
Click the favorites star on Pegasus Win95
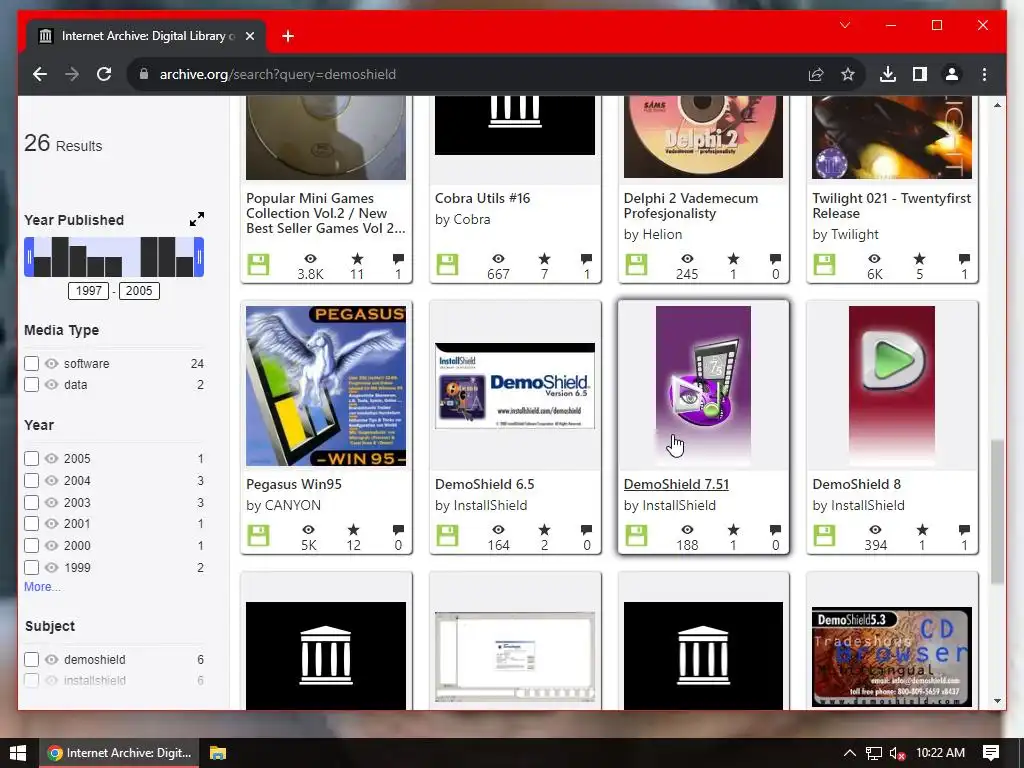[x=353, y=530]
